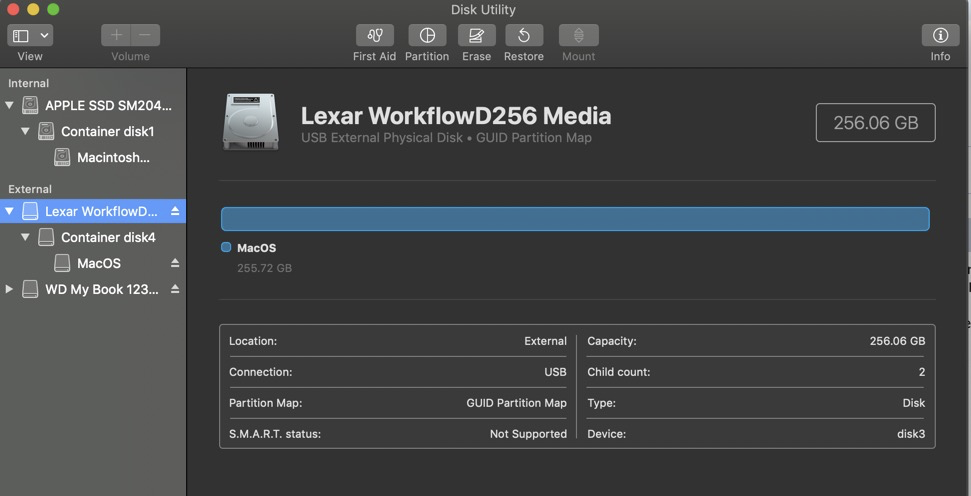Viewport: 971px width, 496px height.
Task: Open the View sidebar options button
Action: 30,35
